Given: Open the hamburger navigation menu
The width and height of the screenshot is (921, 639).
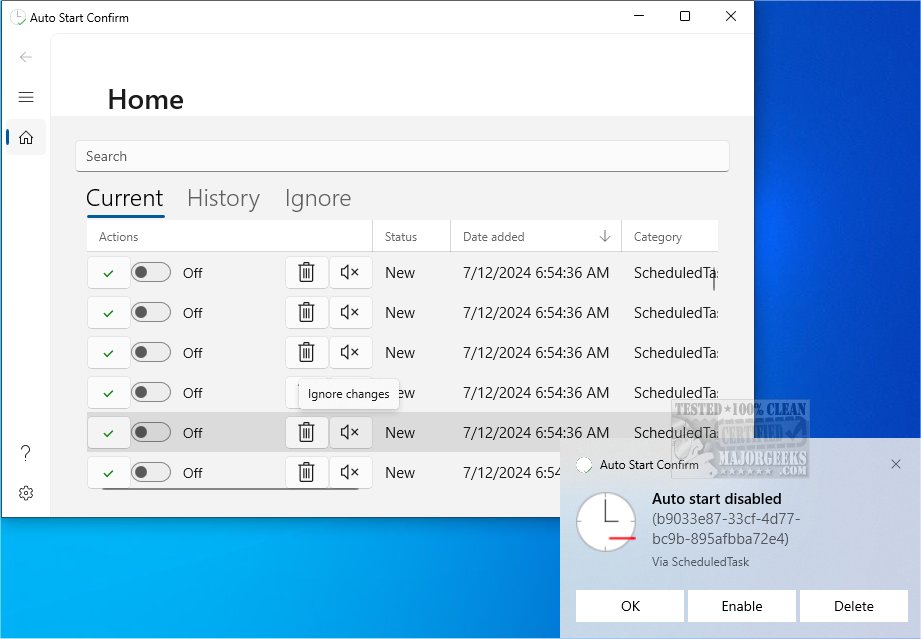Looking at the screenshot, I should point(26,97).
